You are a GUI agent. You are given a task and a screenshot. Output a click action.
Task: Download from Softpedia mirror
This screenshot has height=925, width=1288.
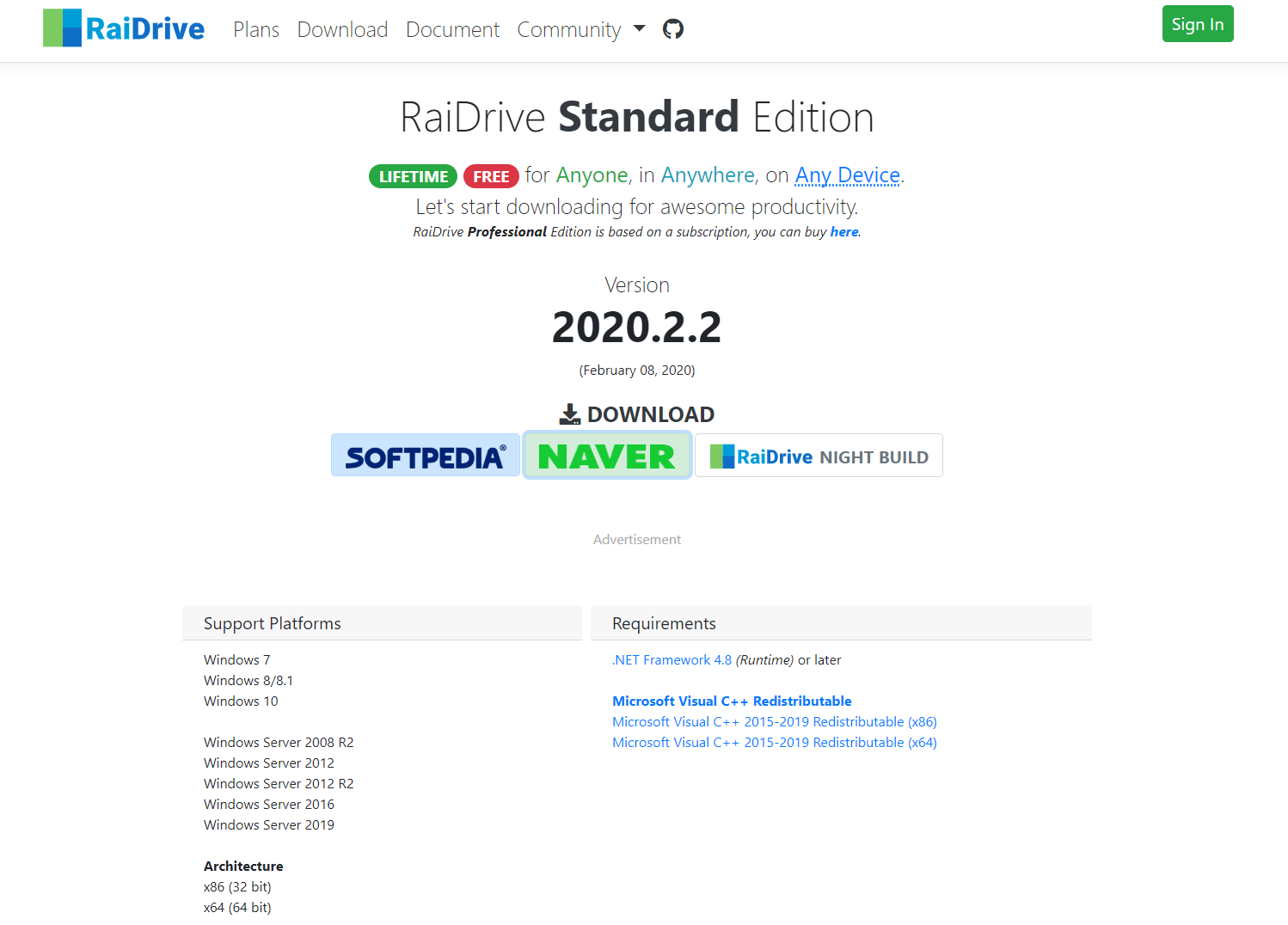pos(426,456)
